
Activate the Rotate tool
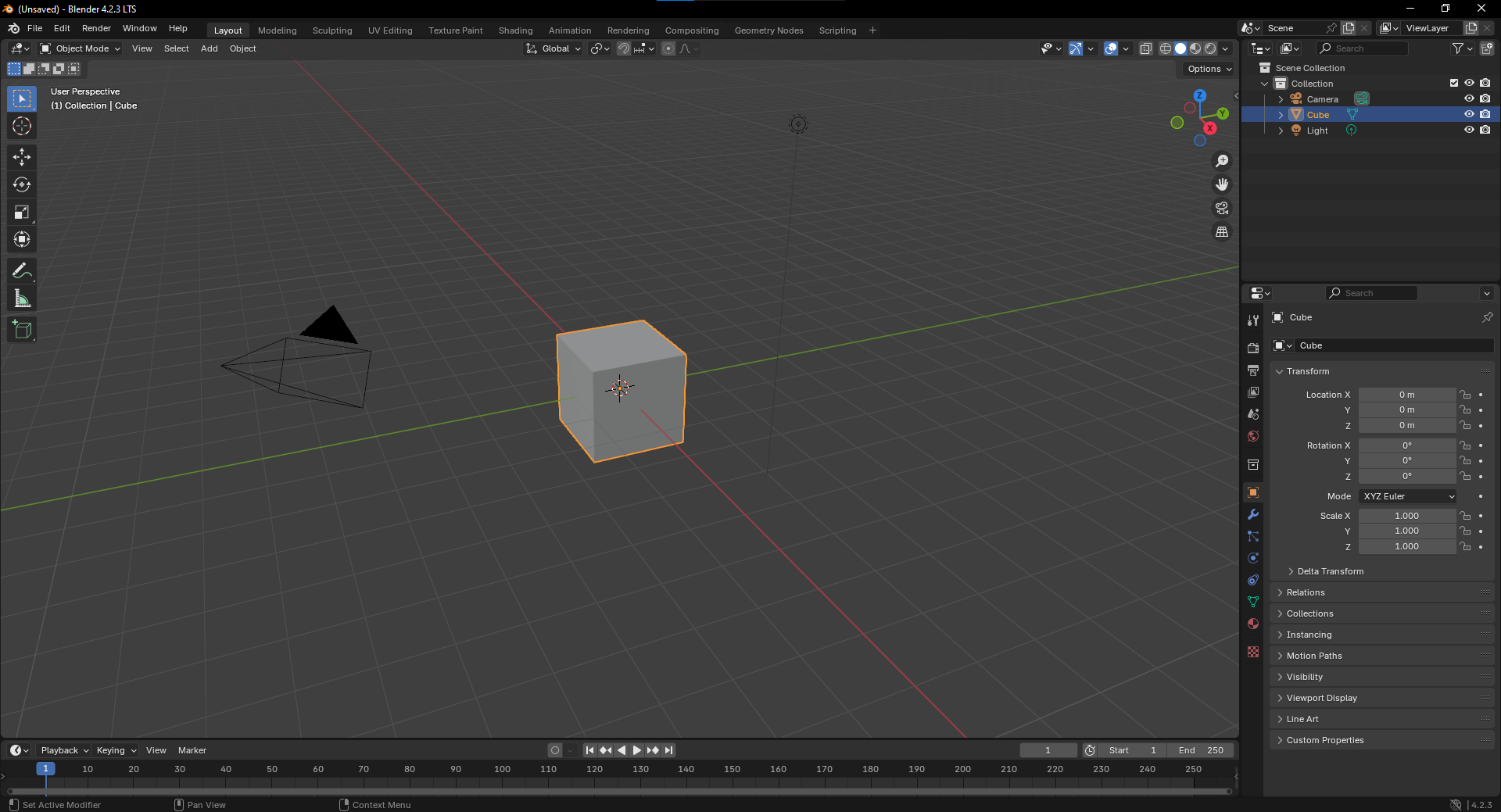point(21,184)
